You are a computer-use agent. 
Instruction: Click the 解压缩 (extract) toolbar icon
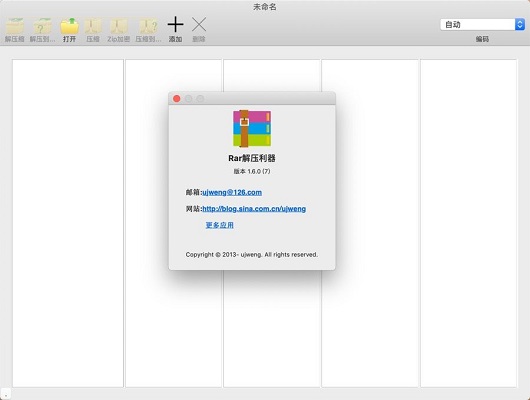click(x=15, y=26)
